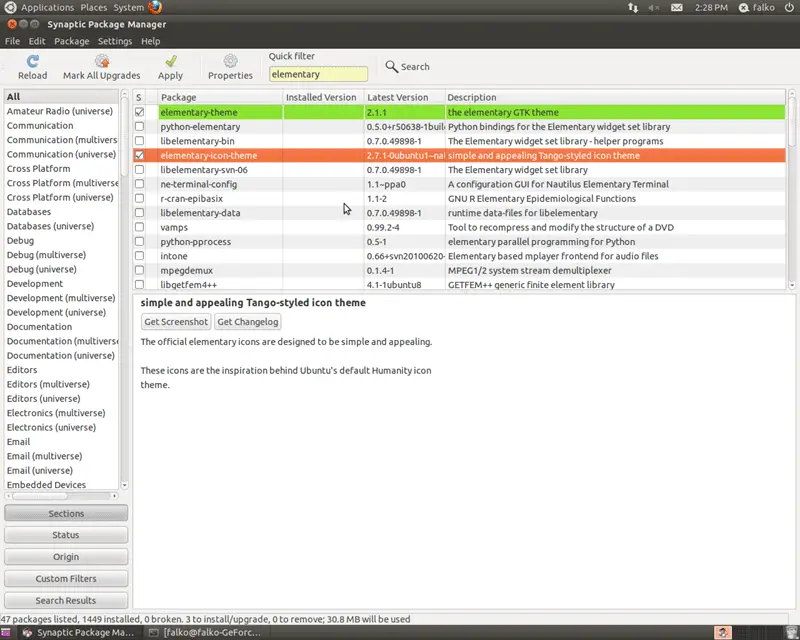The width and height of the screenshot is (800, 640).
Task: Open the trash icon in bottom panel
Action: tap(792, 633)
